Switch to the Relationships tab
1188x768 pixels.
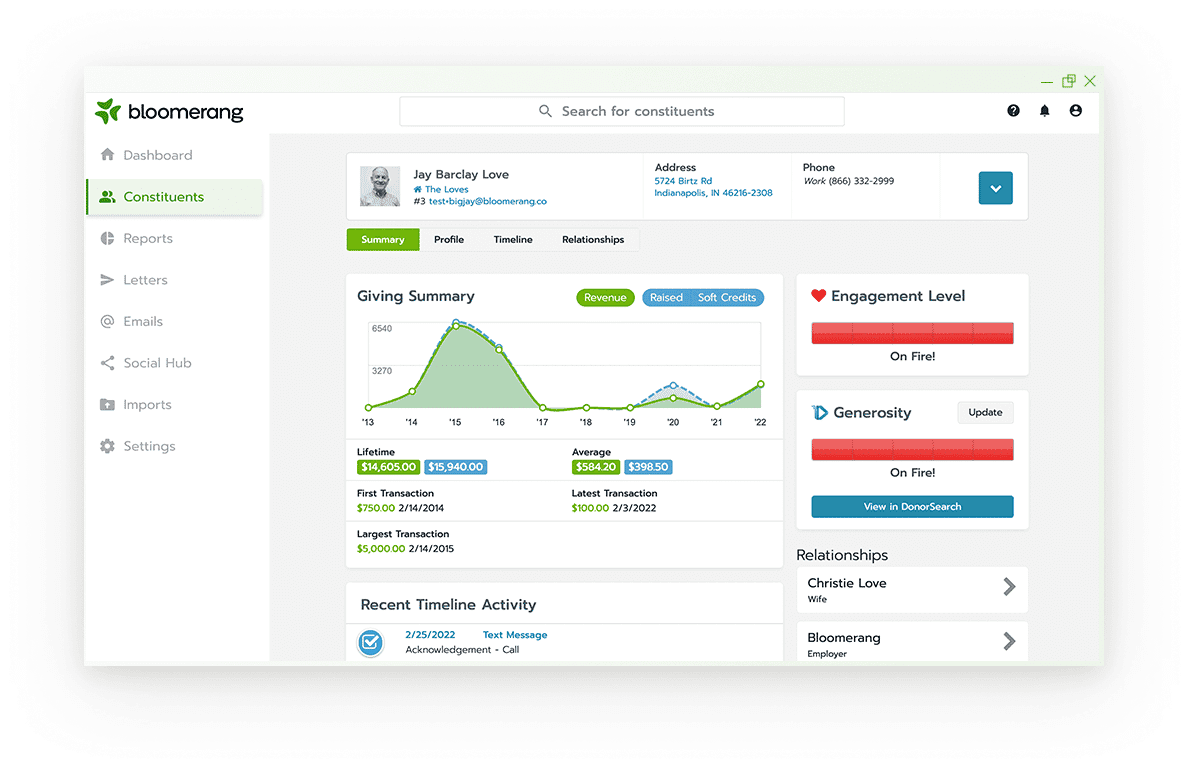point(593,240)
